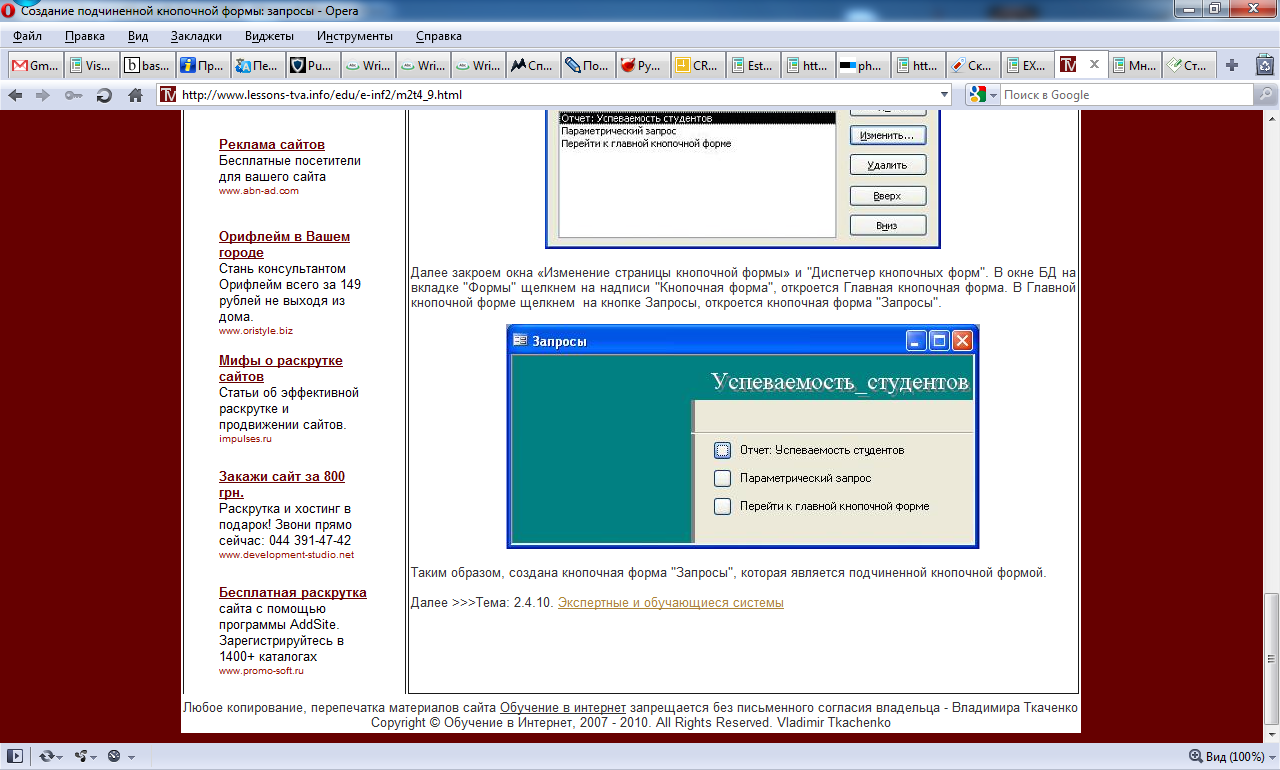Image resolution: width=1280 pixels, height=770 pixels.
Task: Click the square next to Перейти к главной кнопочной форме
Action: point(723,506)
